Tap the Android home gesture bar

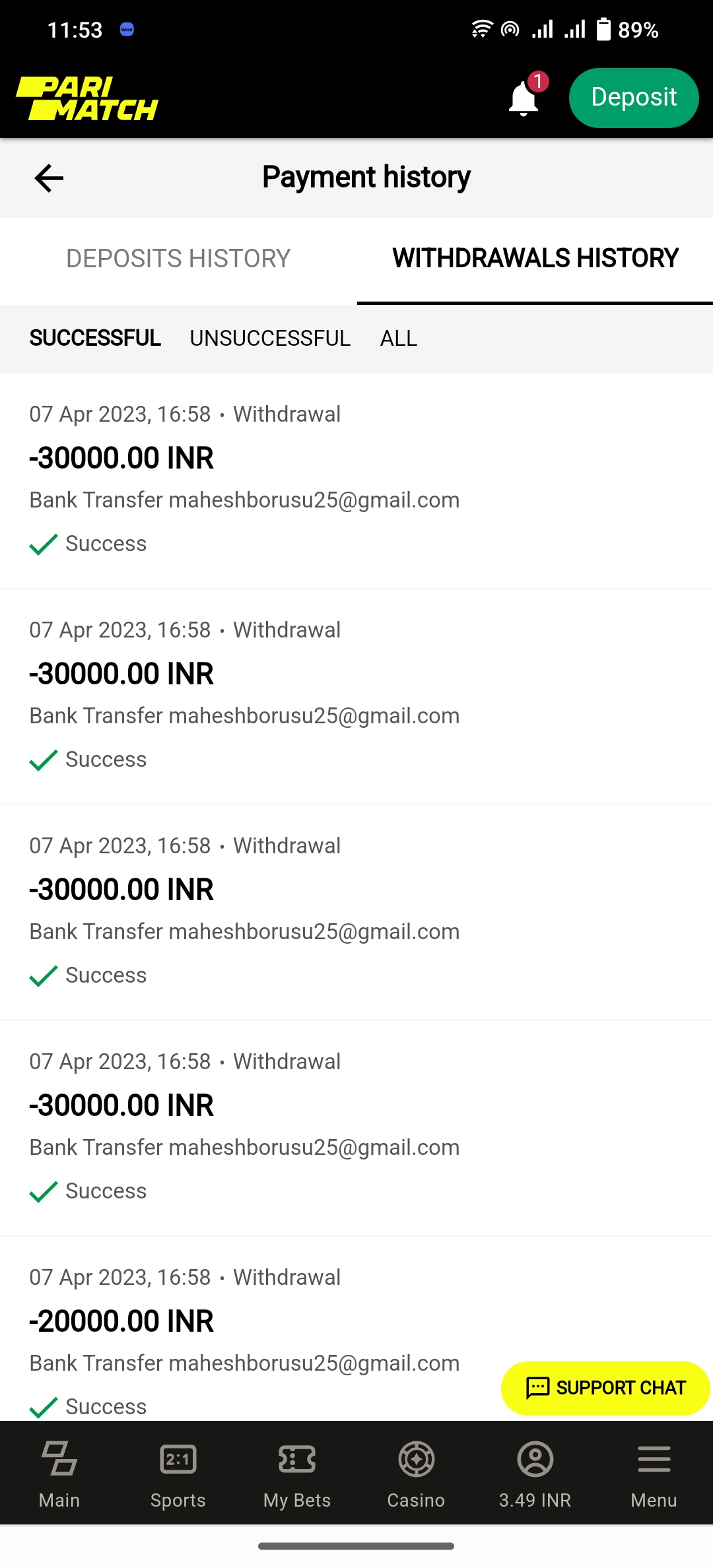[356, 1546]
